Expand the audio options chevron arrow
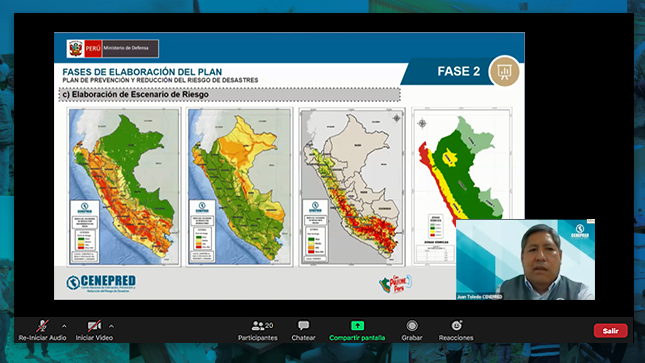645x363 pixels. (64, 326)
